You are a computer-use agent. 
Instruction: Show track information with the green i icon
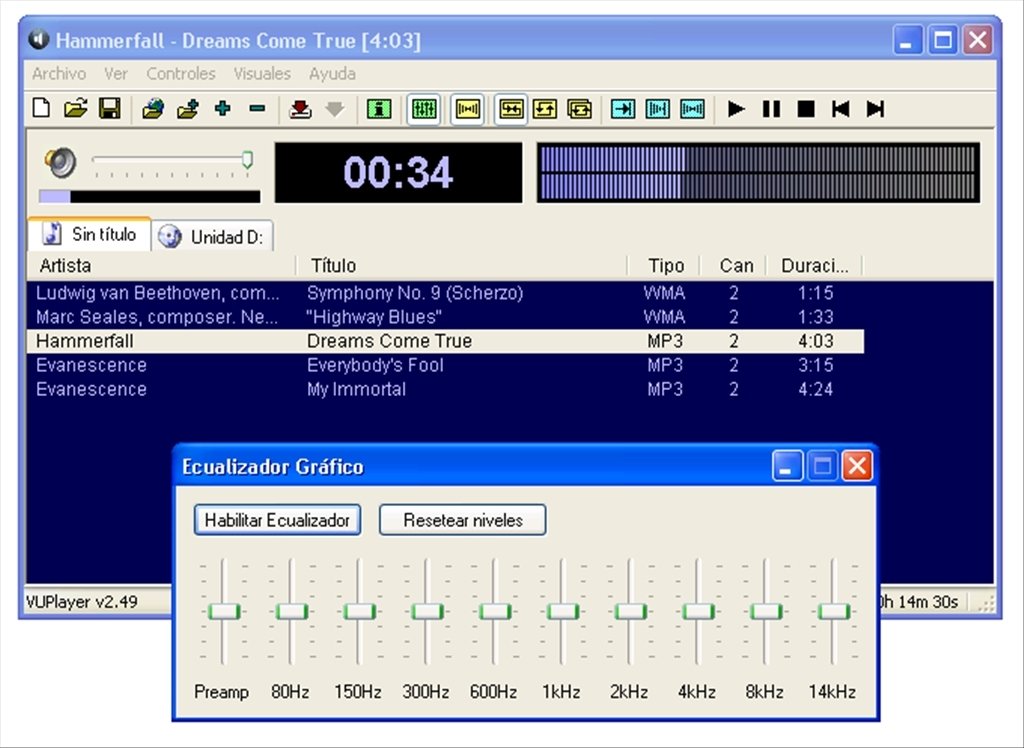click(379, 108)
